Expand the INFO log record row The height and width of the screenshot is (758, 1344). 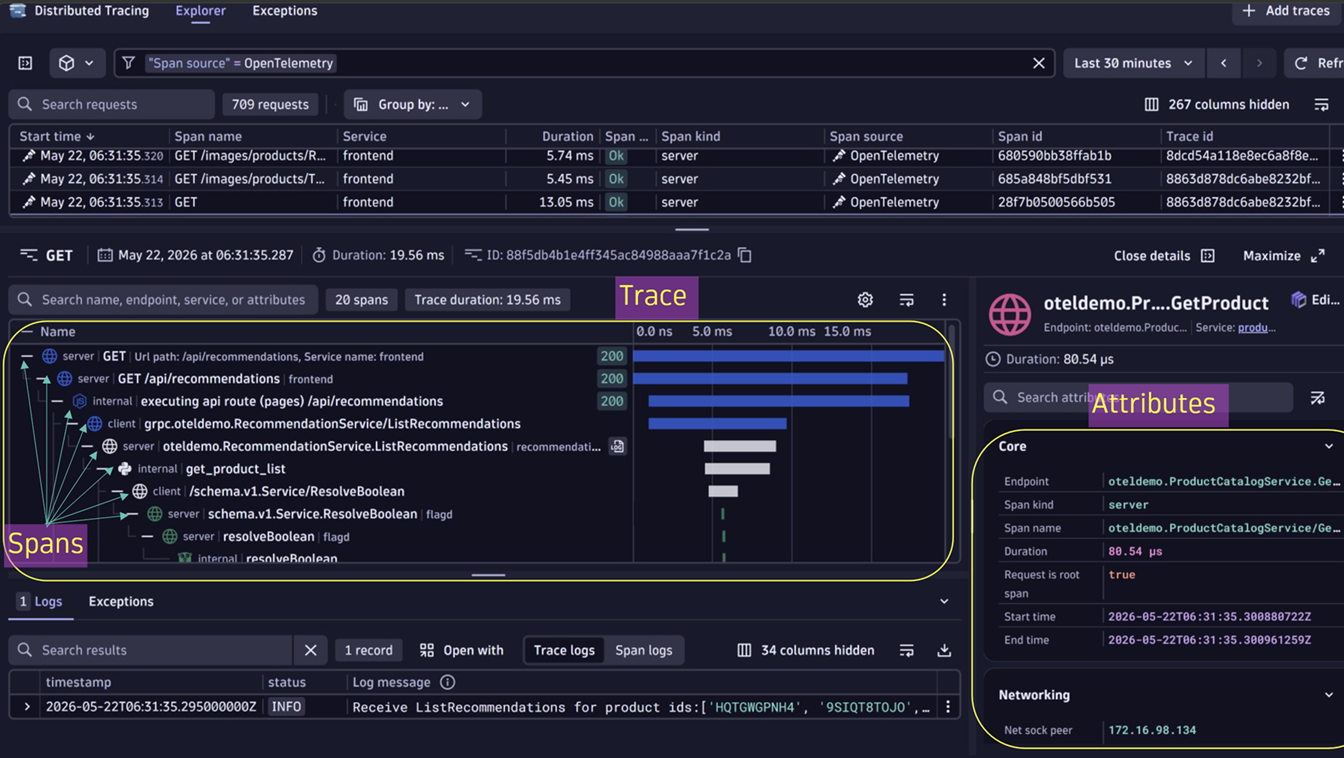(x=27, y=707)
